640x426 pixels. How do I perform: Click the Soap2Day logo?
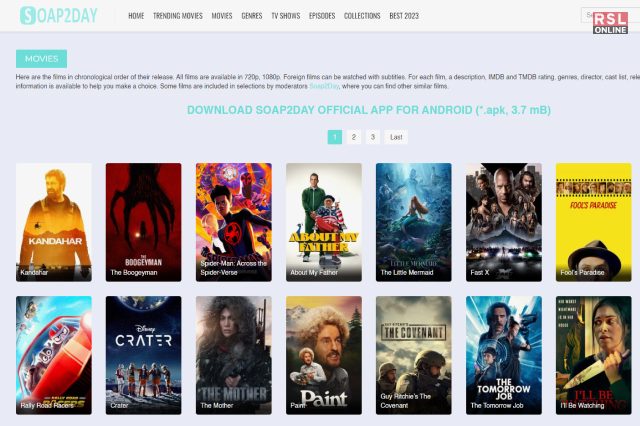58,16
